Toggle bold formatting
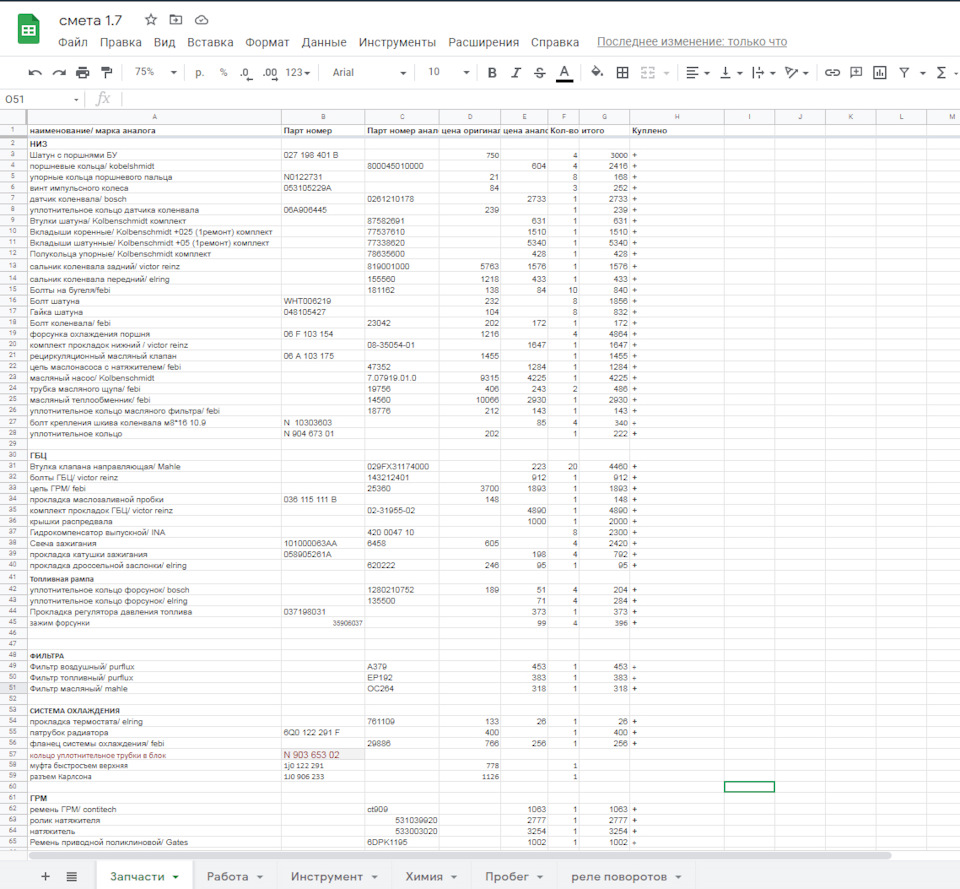Screen dimensions: 960x889 coord(492,72)
